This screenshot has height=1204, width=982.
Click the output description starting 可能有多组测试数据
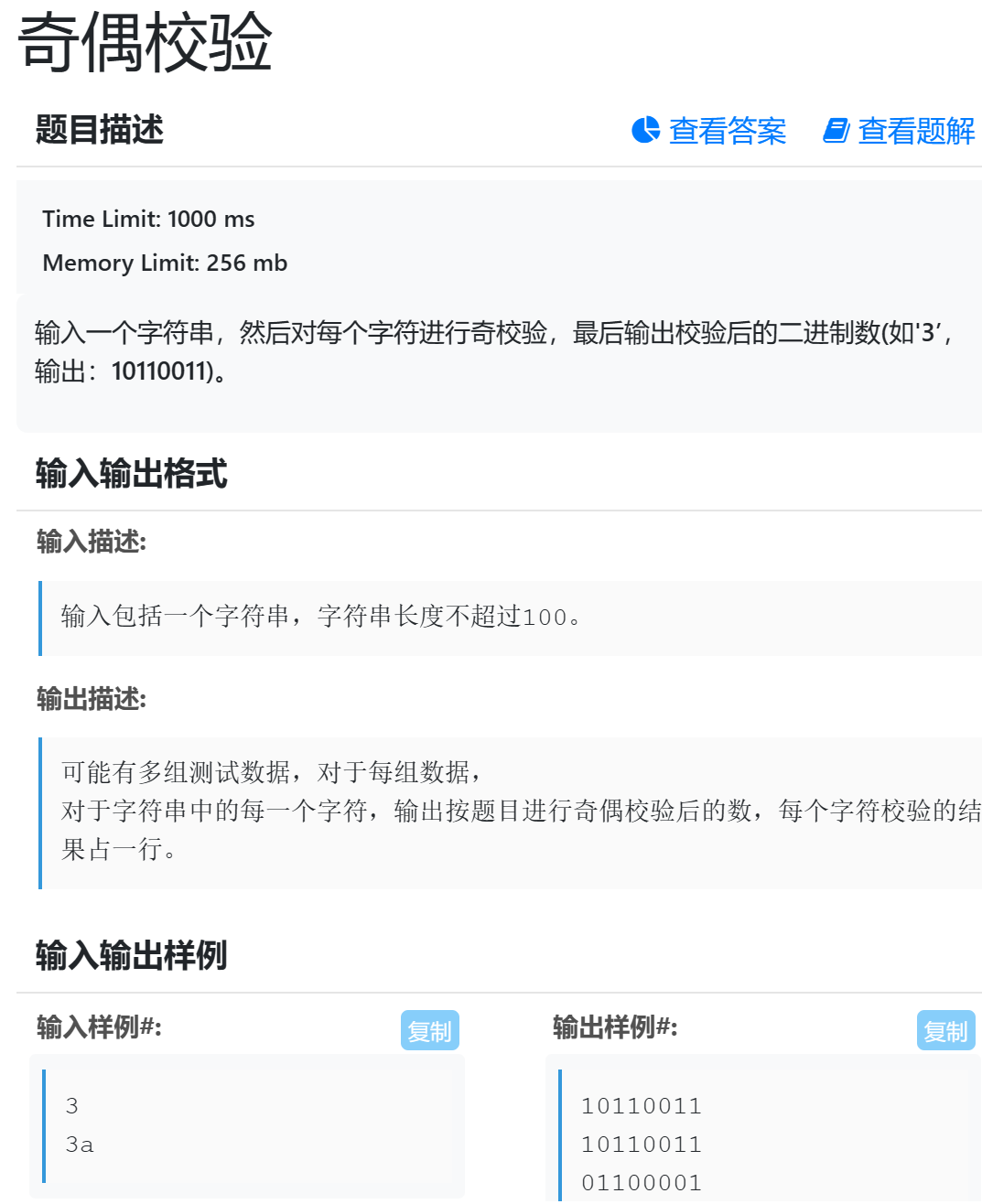coord(271,772)
